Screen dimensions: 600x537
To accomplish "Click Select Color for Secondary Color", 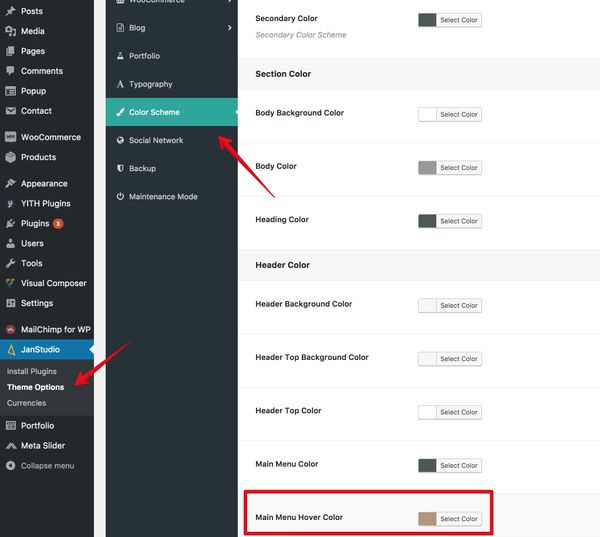I will coord(459,20).
